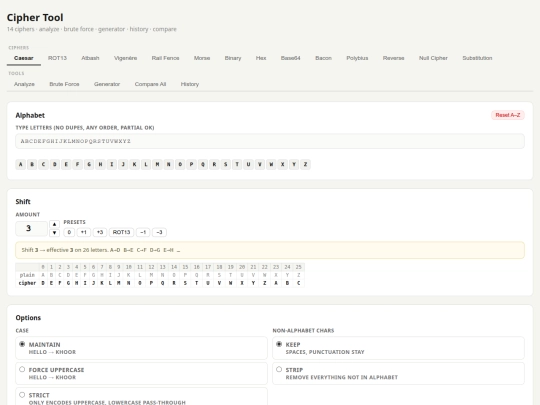Open the Brute Force tool

point(64,84)
